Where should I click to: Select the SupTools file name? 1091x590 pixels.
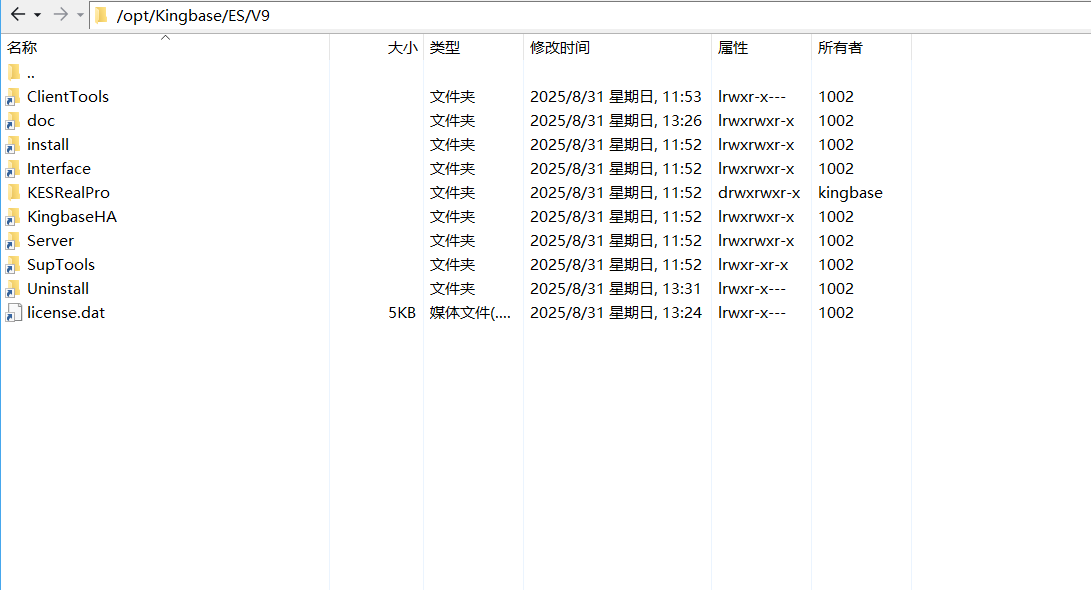point(61,265)
